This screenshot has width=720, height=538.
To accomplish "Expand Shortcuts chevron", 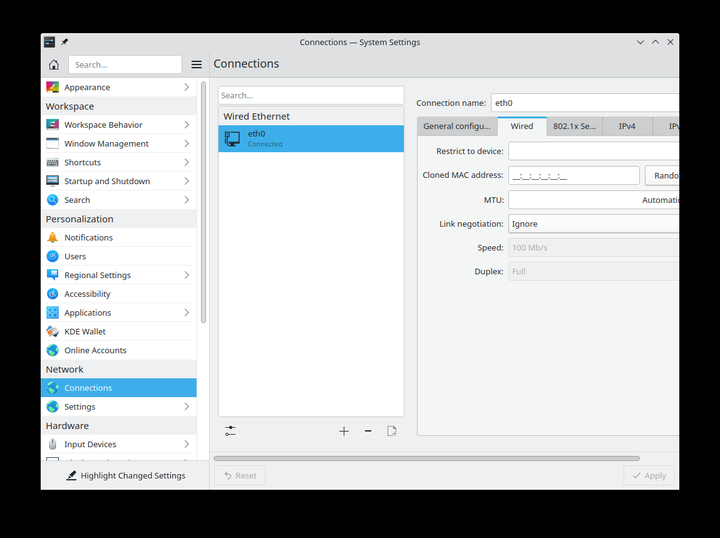I will tap(186, 163).
